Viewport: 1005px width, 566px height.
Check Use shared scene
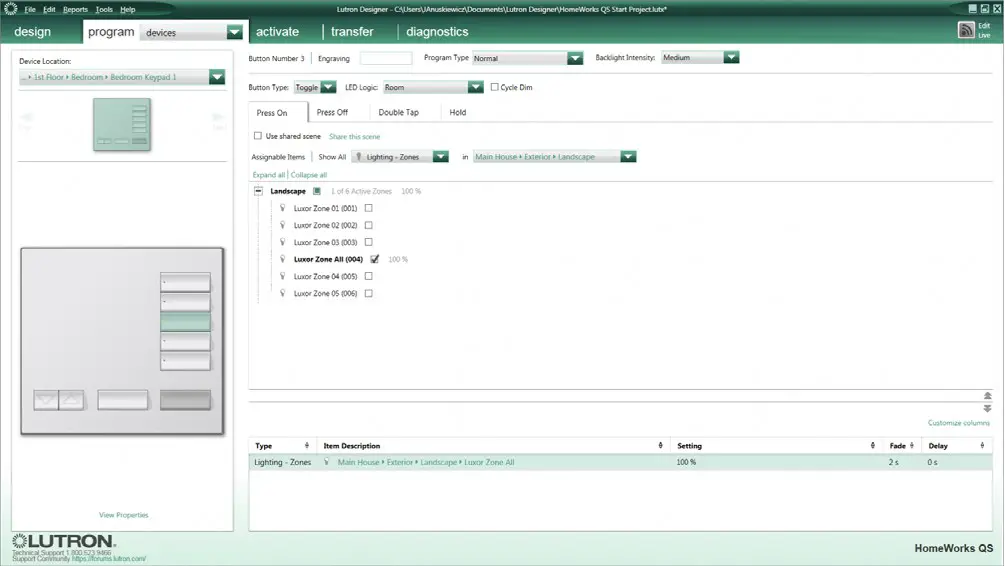[258, 136]
